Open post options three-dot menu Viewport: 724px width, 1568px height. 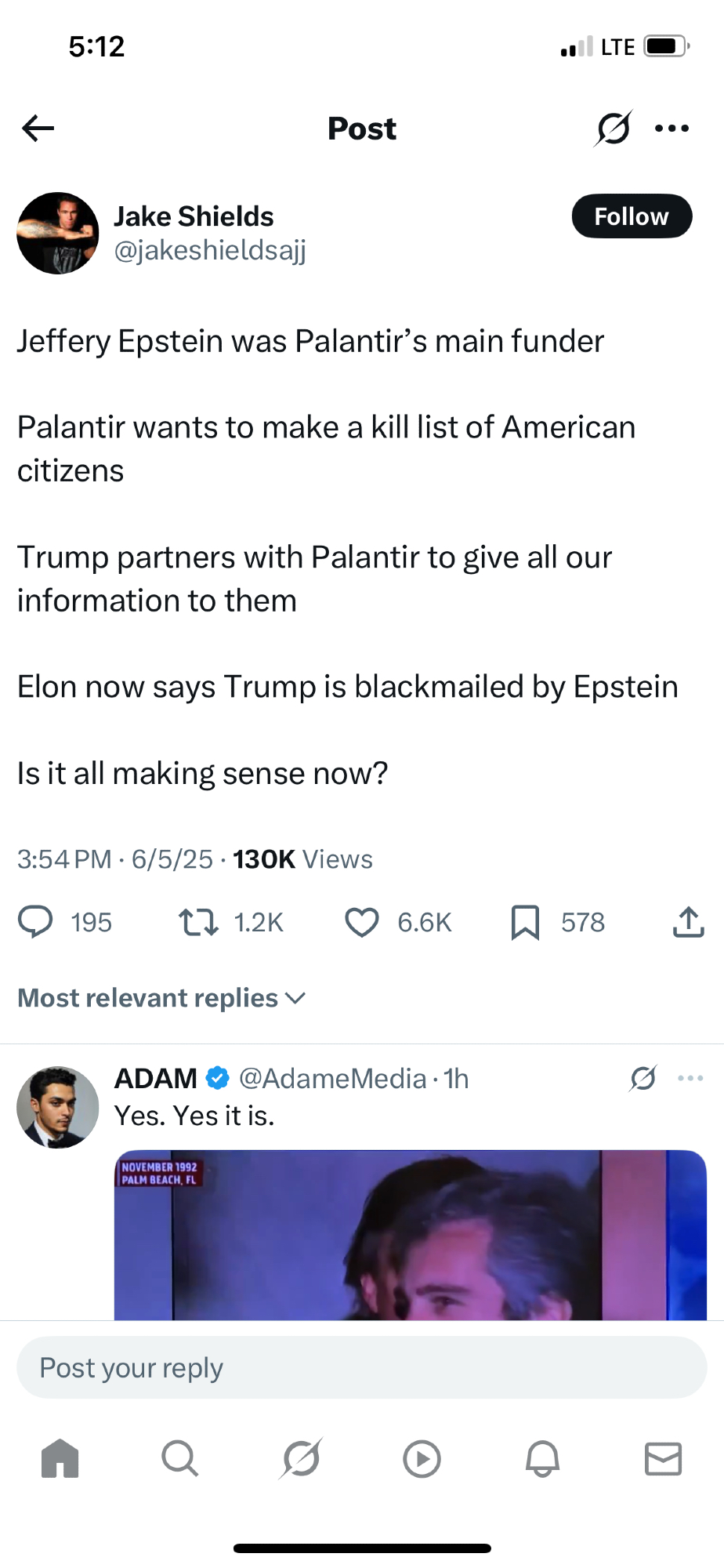tap(672, 128)
